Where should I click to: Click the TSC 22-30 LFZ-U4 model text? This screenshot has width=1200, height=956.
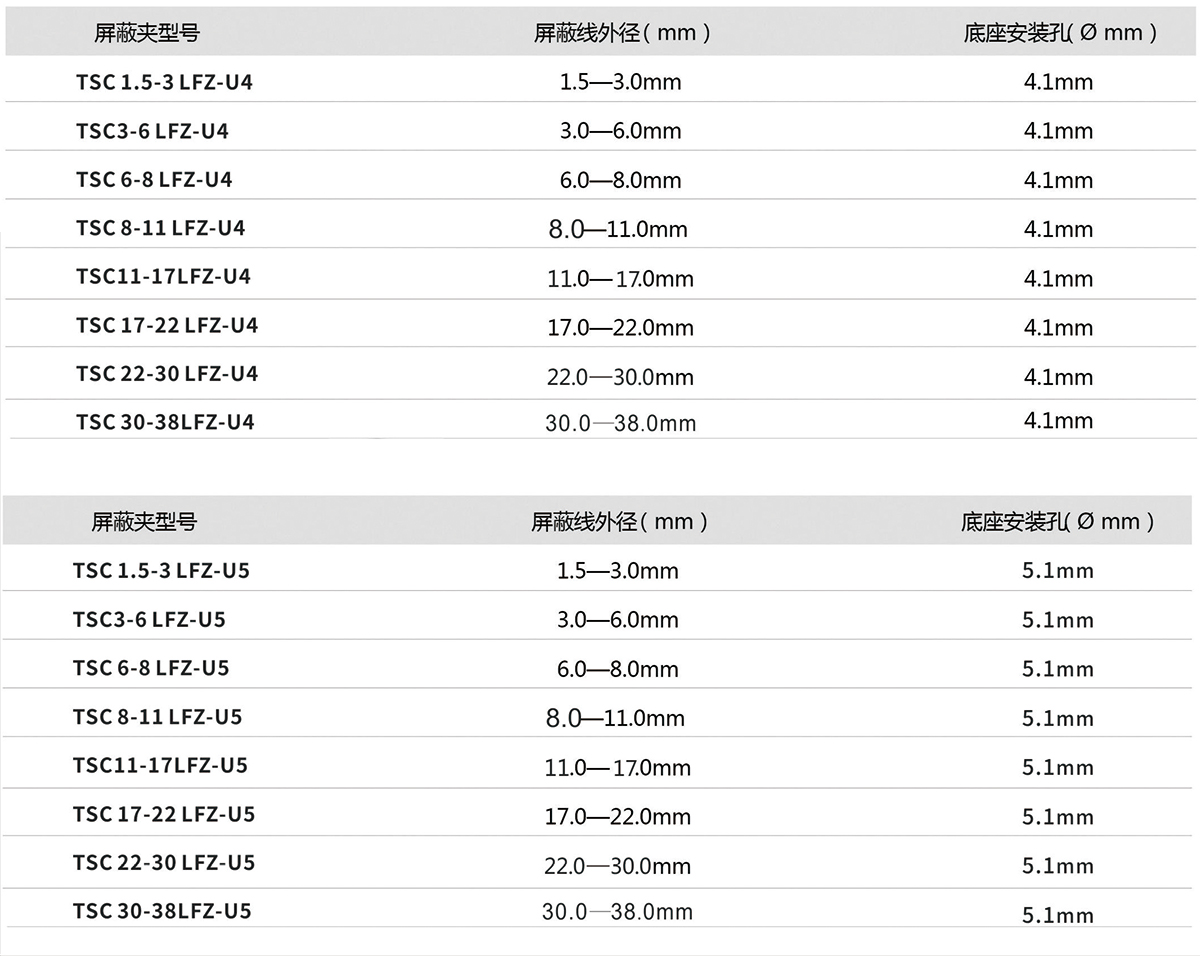167,373
